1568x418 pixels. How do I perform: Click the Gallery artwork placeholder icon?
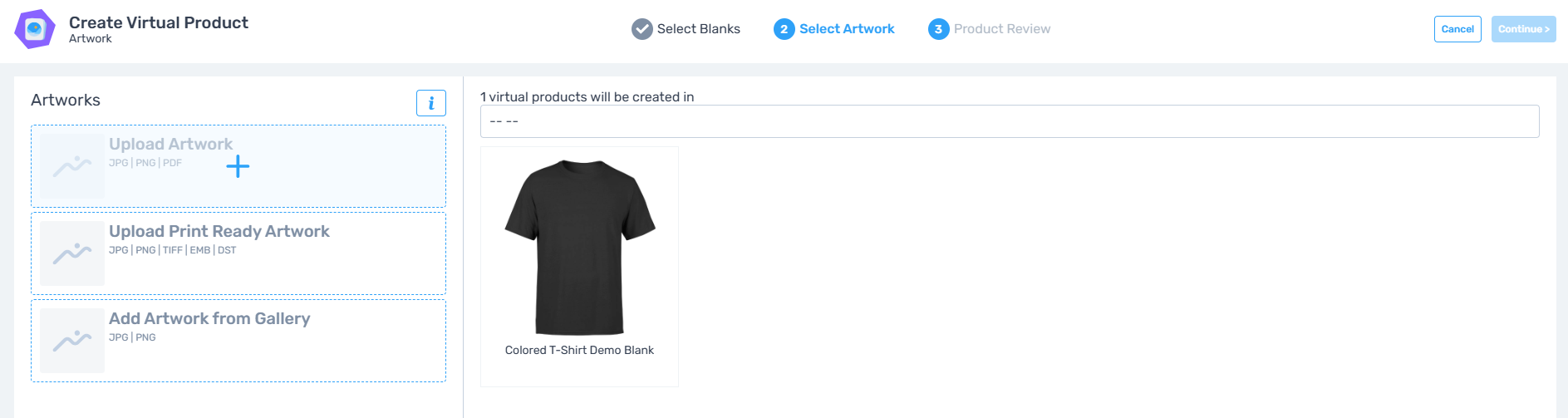tap(72, 341)
